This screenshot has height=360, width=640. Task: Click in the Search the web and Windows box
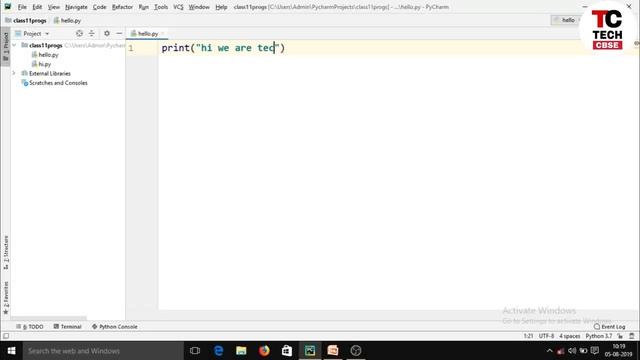coord(103,351)
